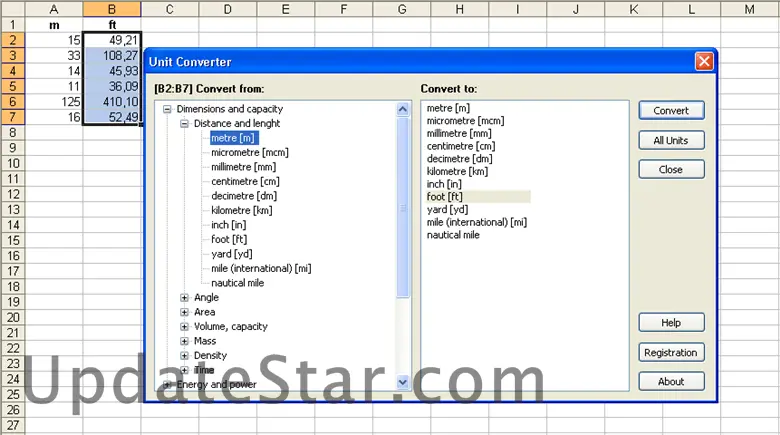The width and height of the screenshot is (780, 435).
Task: Select column M header in spreadsheet
Action: pos(749,9)
